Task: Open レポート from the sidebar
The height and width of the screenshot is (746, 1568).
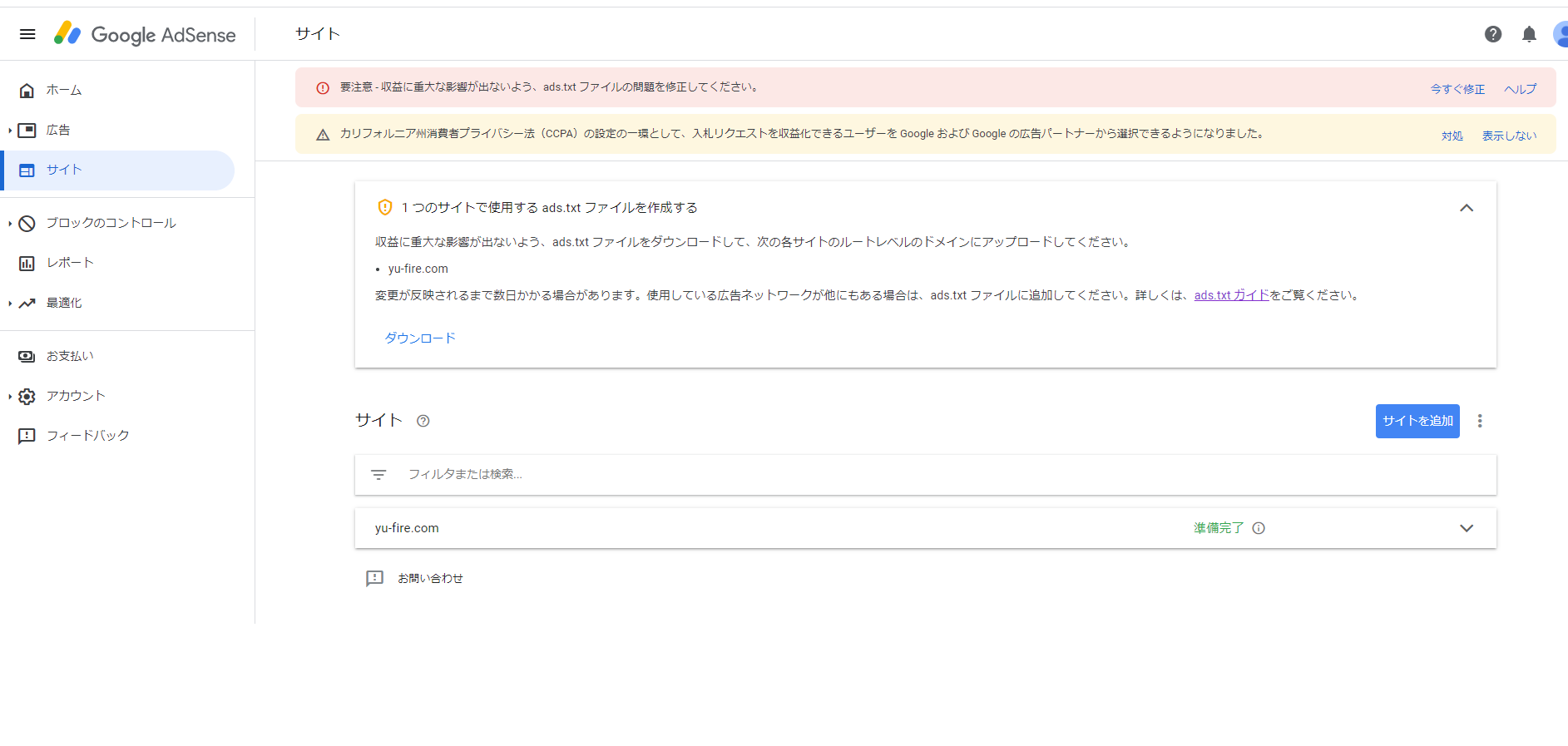Action: point(70,263)
